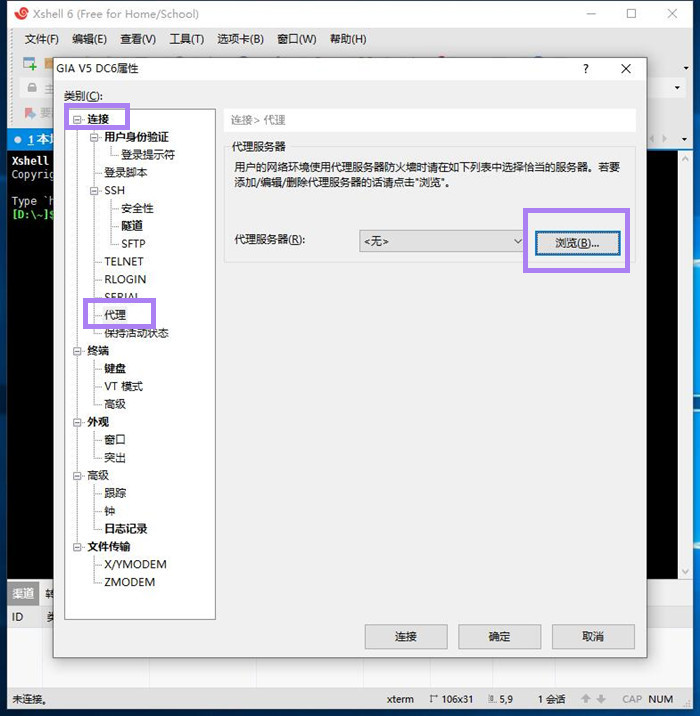The height and width of the screenshot is (716, 700).
Task: Select 突出 tree item
Action: click(x=115, y=458)
